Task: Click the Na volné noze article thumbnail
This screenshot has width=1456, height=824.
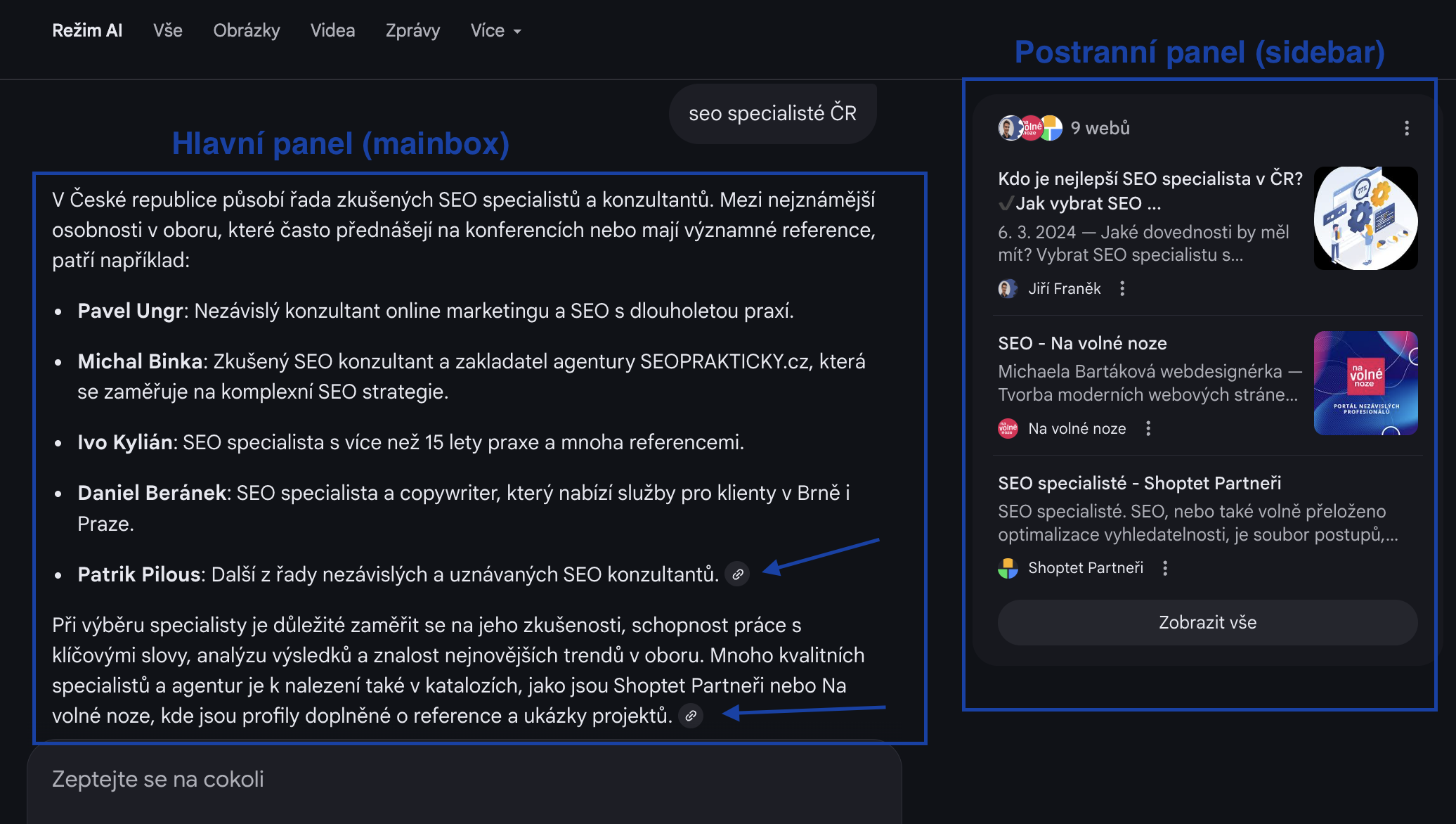Action: point(1365,383)
